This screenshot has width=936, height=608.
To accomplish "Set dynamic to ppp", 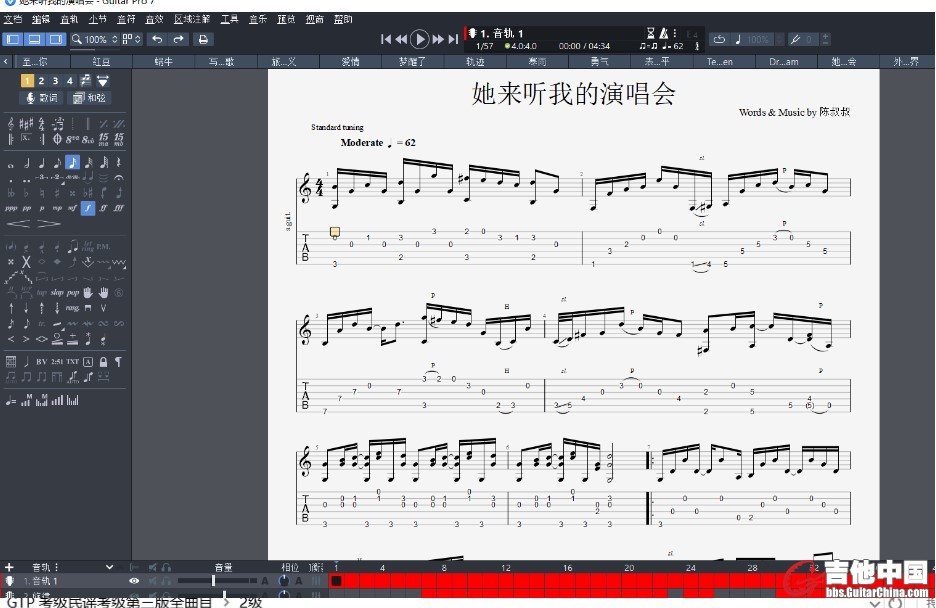I will pyautogui.click(x=11, y=208).
